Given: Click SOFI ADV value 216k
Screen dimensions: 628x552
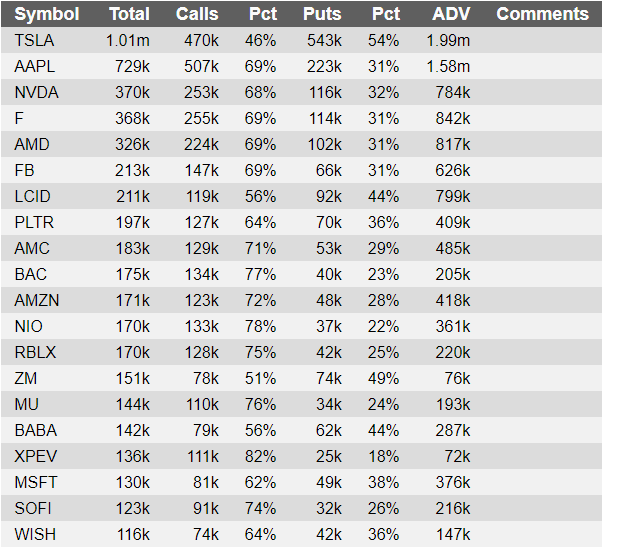Looking at the screenshot, I should 453,509.
